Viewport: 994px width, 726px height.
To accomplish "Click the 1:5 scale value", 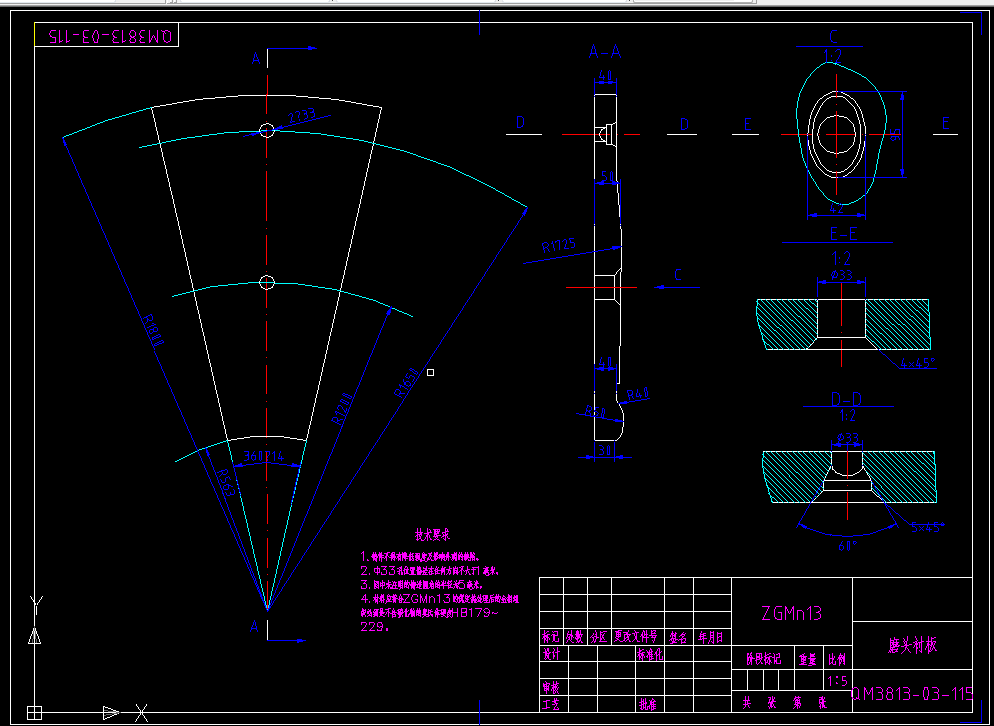I will [x=837, y=682].
